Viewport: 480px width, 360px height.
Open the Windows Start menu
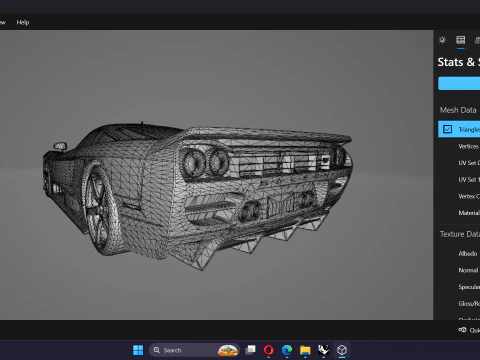pyautogui.click(x=138, y=350)
